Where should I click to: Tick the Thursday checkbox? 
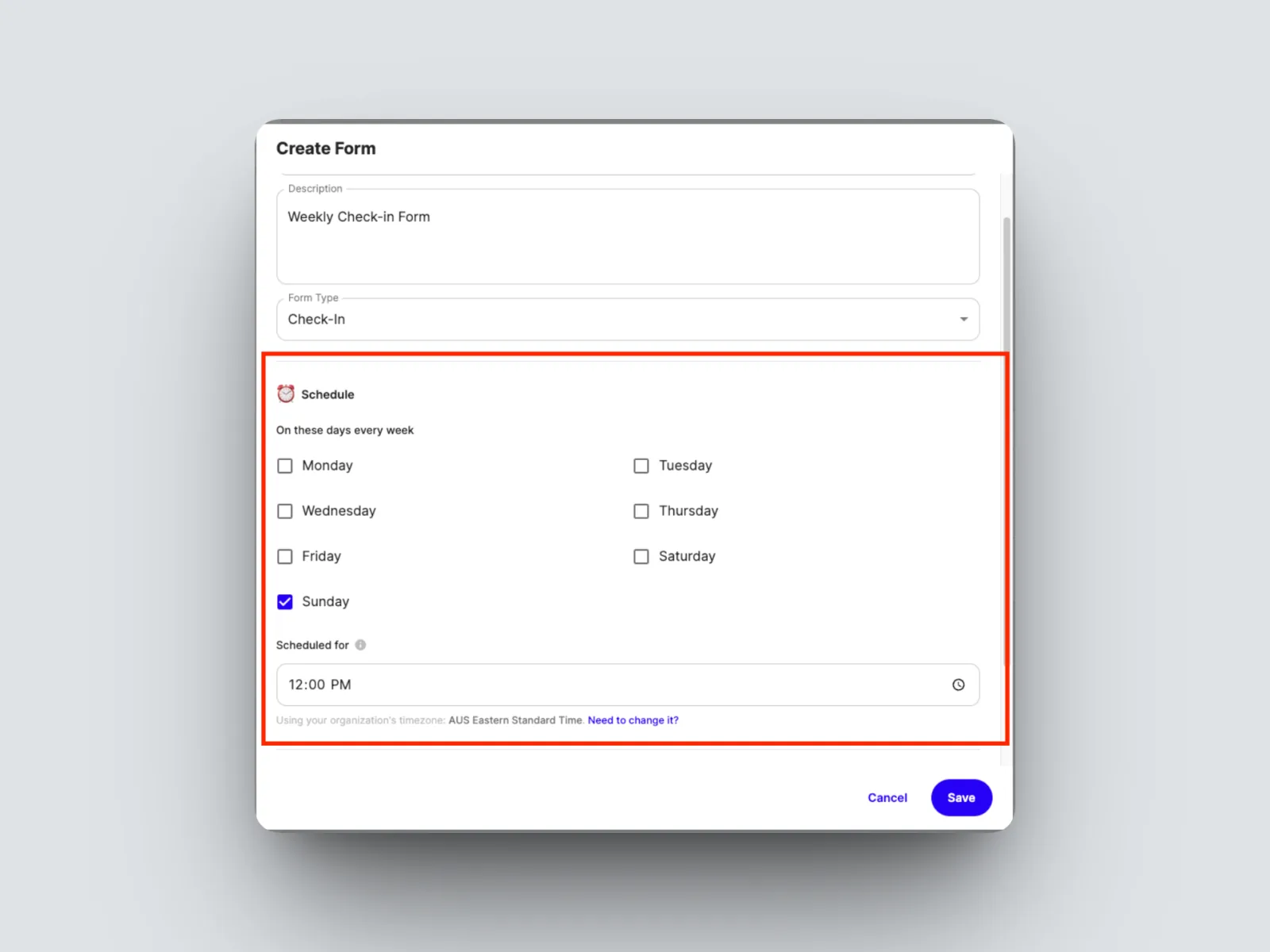[641, 511]
